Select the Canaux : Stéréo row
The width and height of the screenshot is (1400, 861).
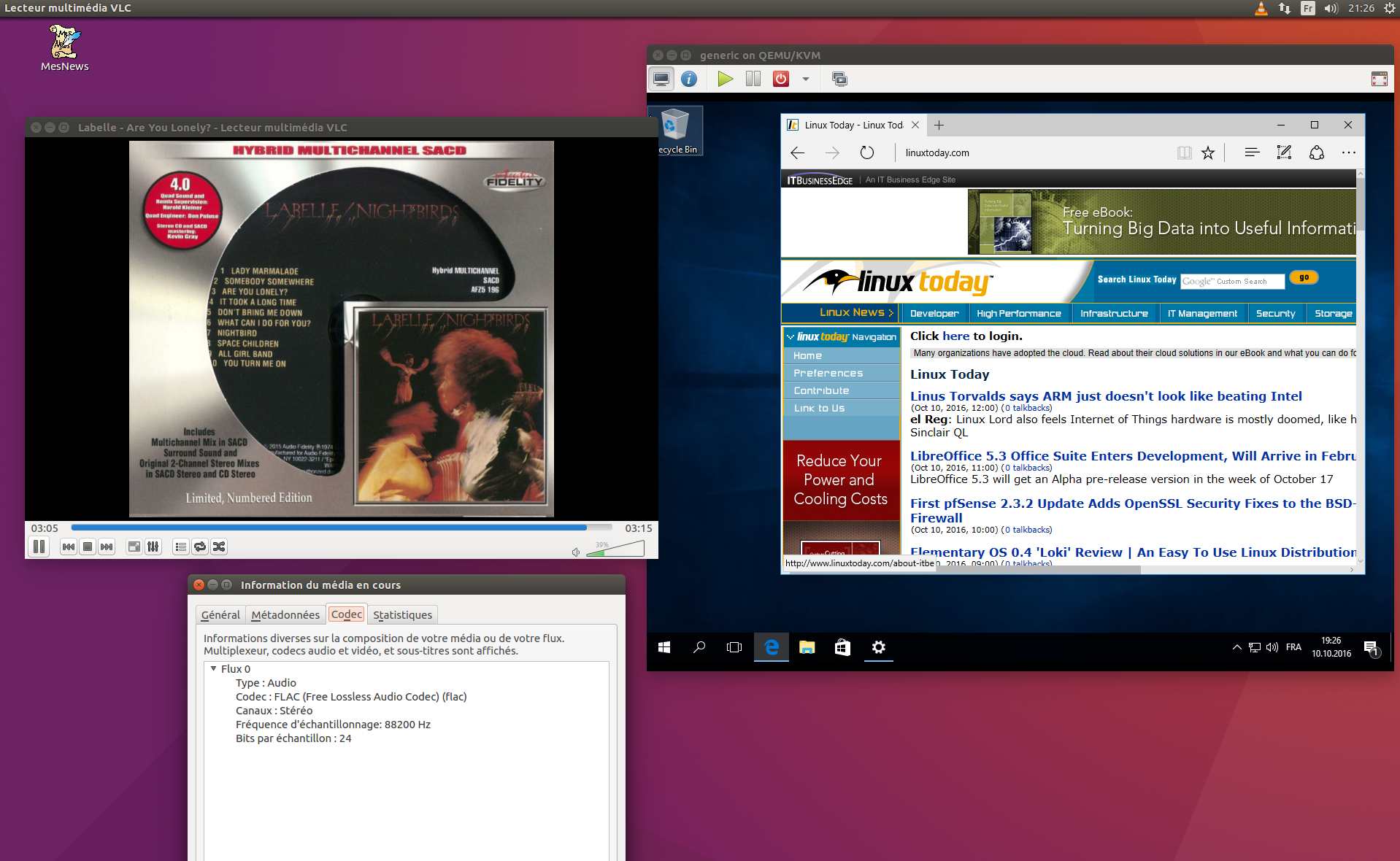[x=274, y=711]
